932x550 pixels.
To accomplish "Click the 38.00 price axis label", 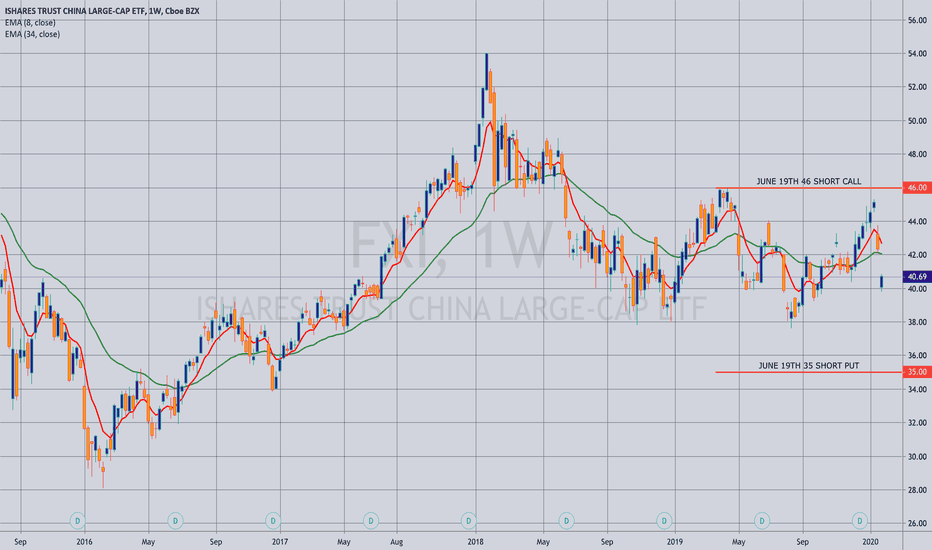I will (917, 322).
